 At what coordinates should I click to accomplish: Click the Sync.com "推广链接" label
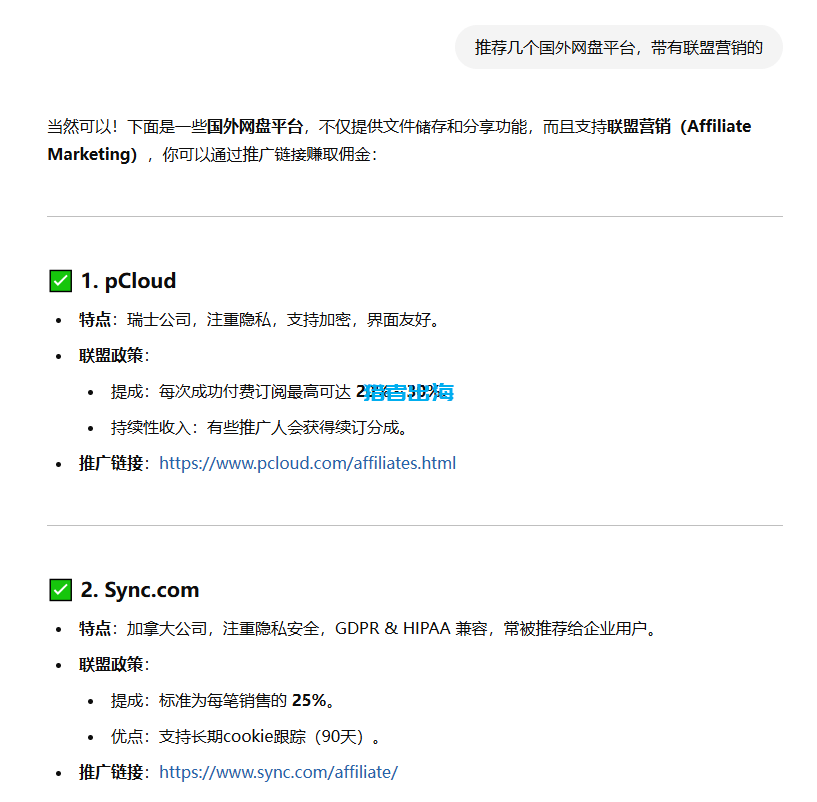pos(112,772)
